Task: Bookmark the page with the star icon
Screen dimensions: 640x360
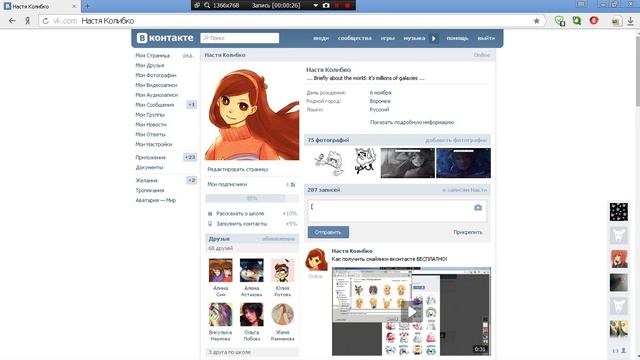Action: [536, 21]
